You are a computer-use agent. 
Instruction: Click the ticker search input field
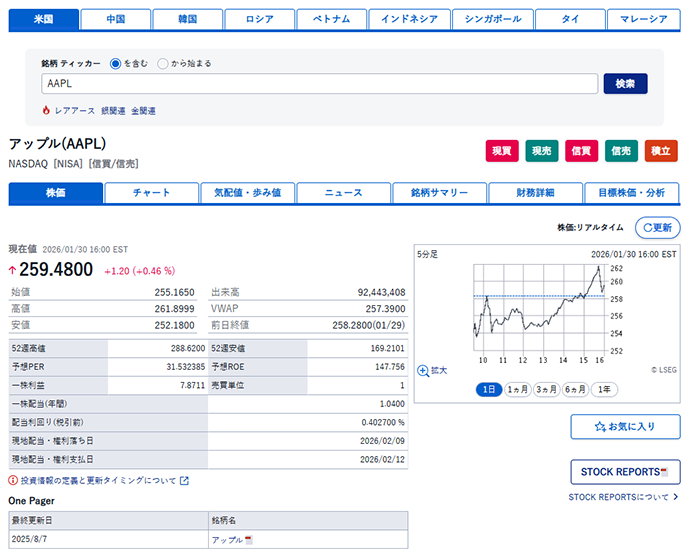(319, 84)
